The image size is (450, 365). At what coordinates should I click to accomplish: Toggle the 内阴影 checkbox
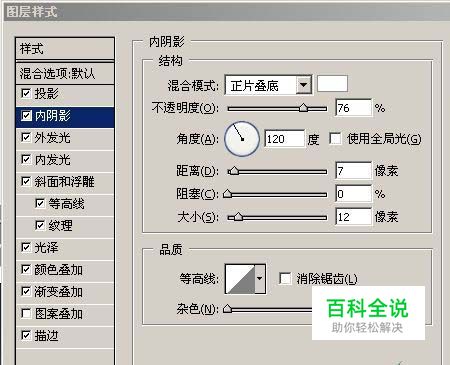pyautogui.click(x=26, y=115)
